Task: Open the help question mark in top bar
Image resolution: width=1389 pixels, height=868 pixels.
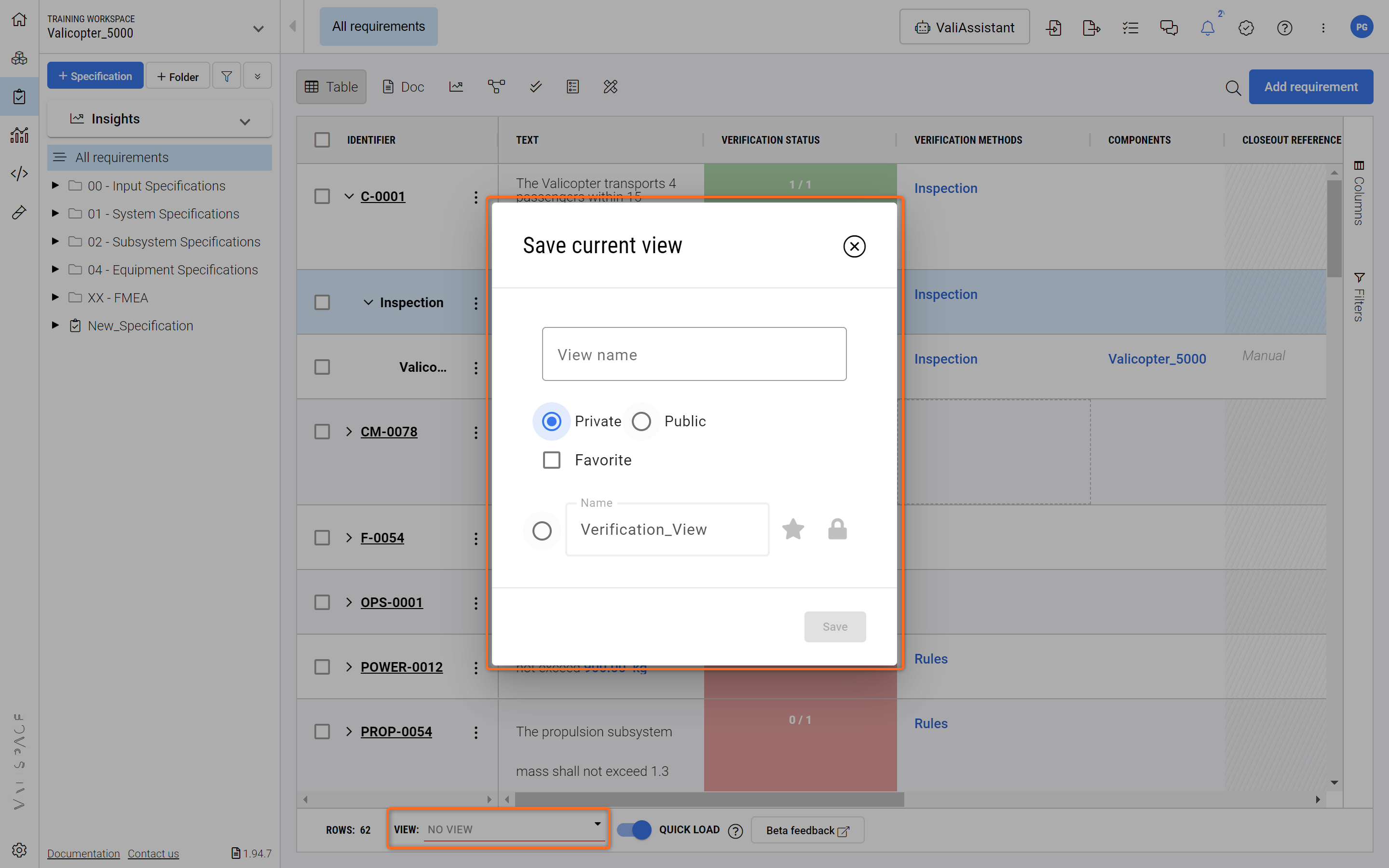Action: [x=1284, y=27]
